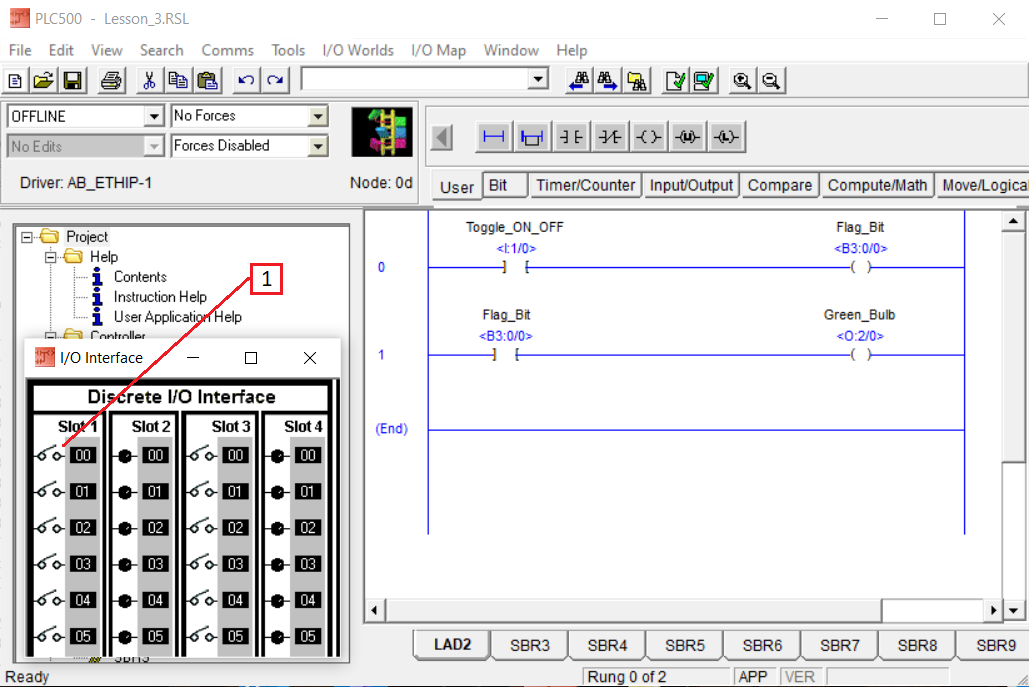Screen dimensions: 1029x687
Task: Click the Copy toolbar icon
Action: (x=178, y=81)
